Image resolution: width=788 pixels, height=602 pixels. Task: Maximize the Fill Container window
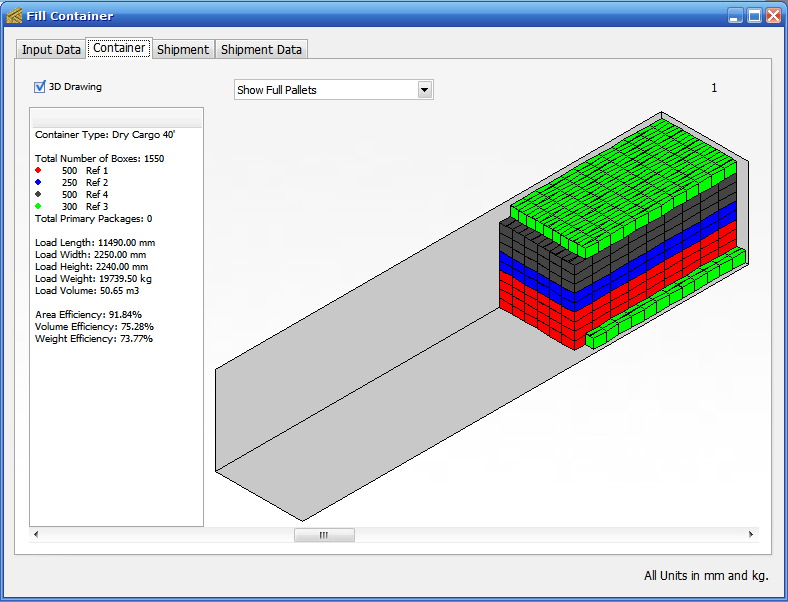[754, 16]
